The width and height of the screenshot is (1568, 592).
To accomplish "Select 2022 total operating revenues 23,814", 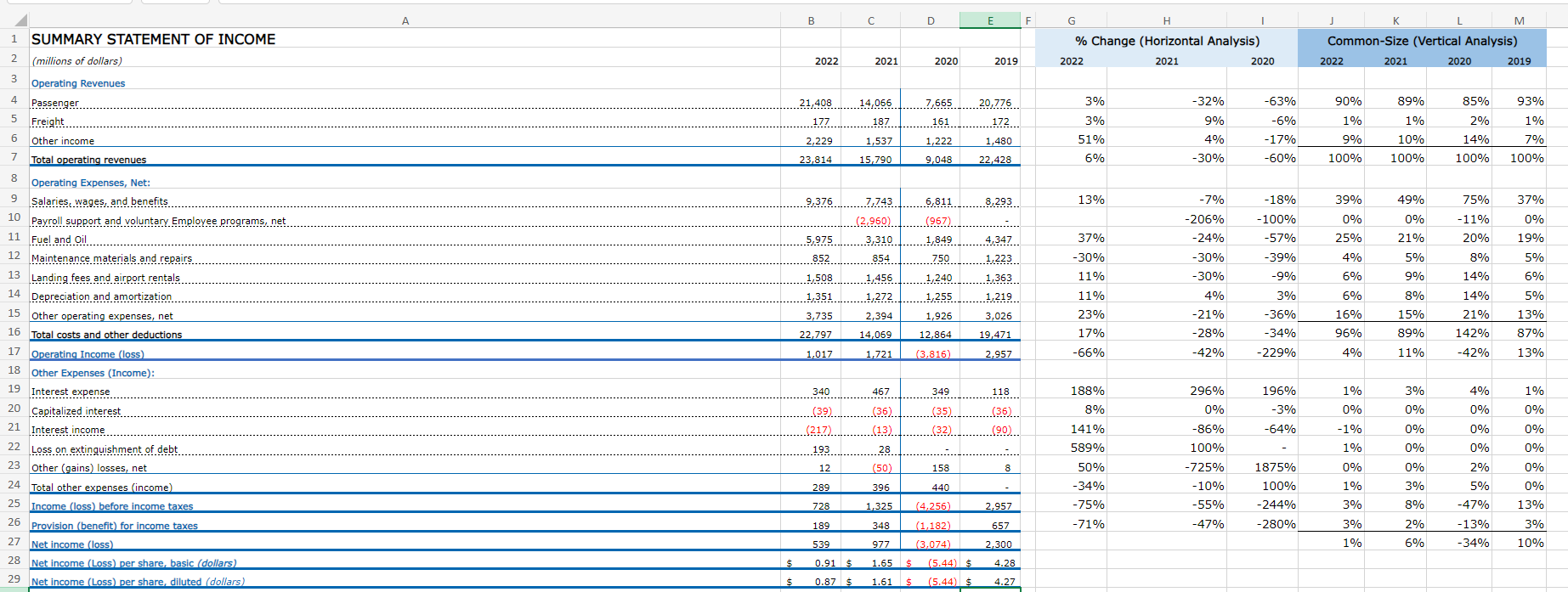I will click(x=815, y=160).
